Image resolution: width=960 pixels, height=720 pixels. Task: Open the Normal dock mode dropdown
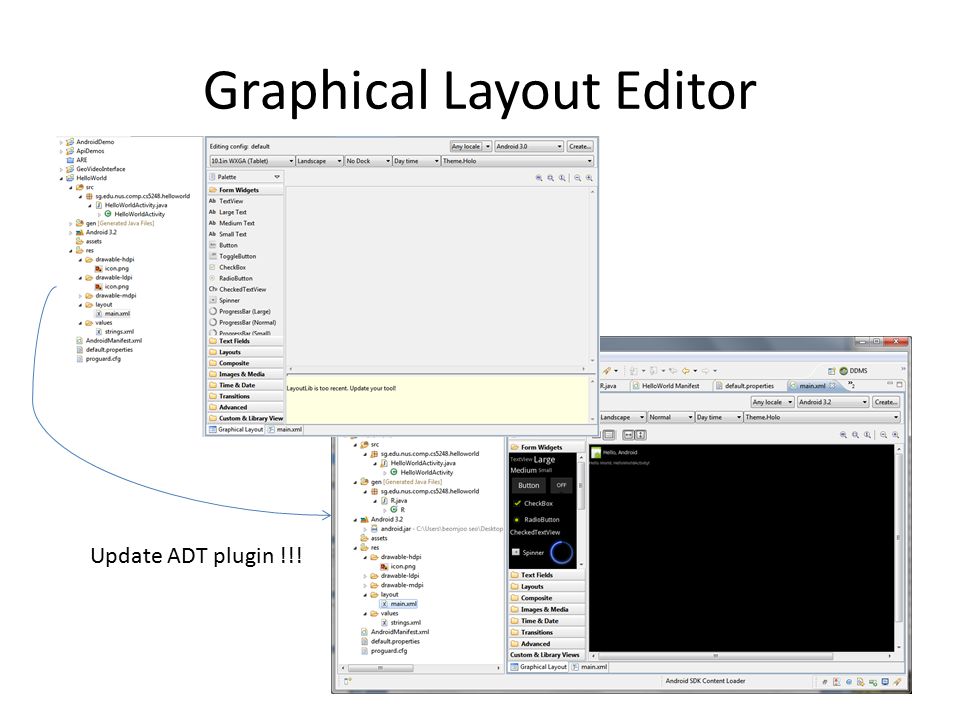670,417
